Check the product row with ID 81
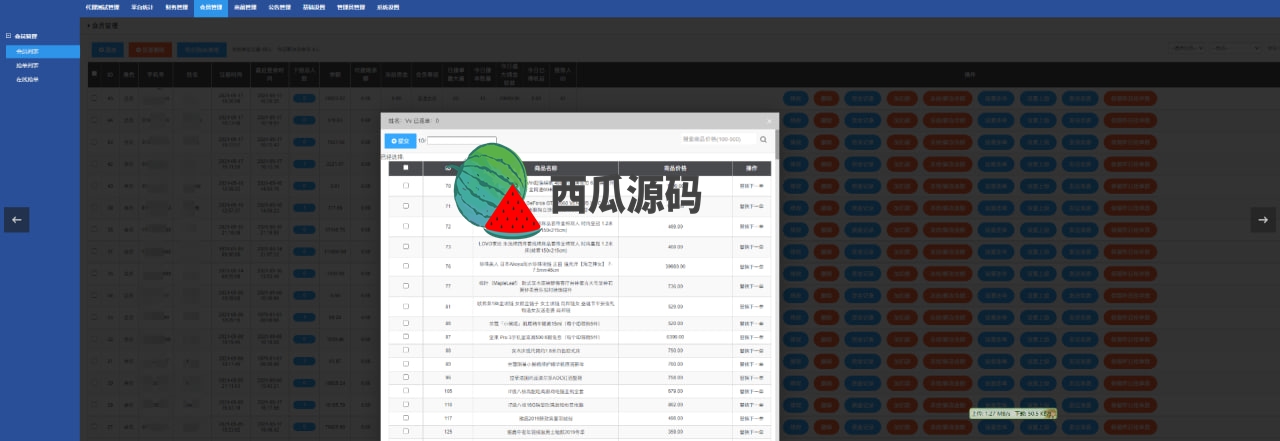Image resolution: width=1280 pixels, height=441 pixels. tap(405, 306)
